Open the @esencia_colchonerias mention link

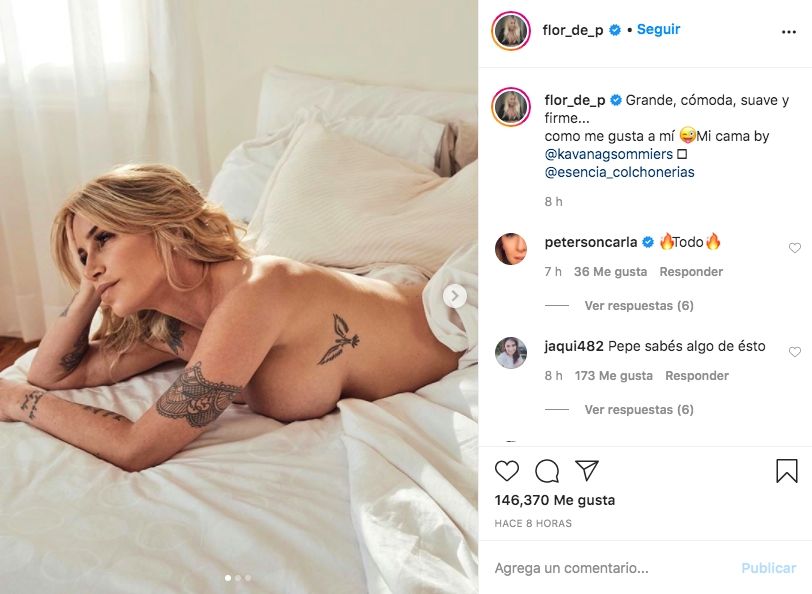[619, 172]
